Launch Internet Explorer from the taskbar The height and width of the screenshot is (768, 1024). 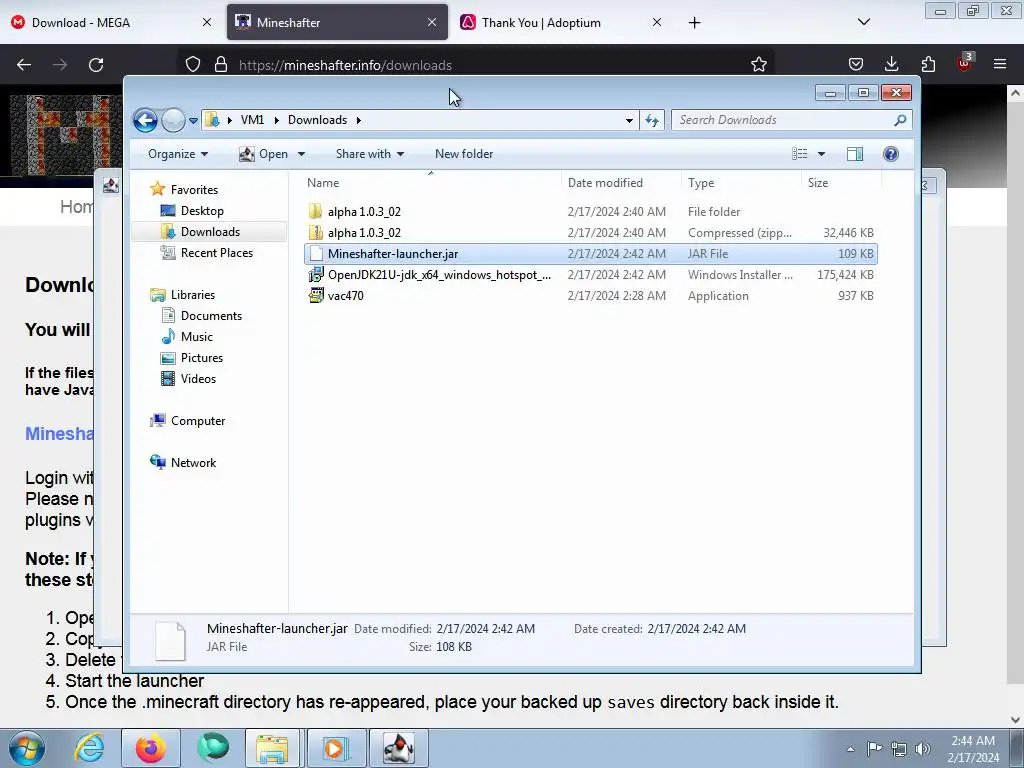pyautogui.click(x=89, y=748)
